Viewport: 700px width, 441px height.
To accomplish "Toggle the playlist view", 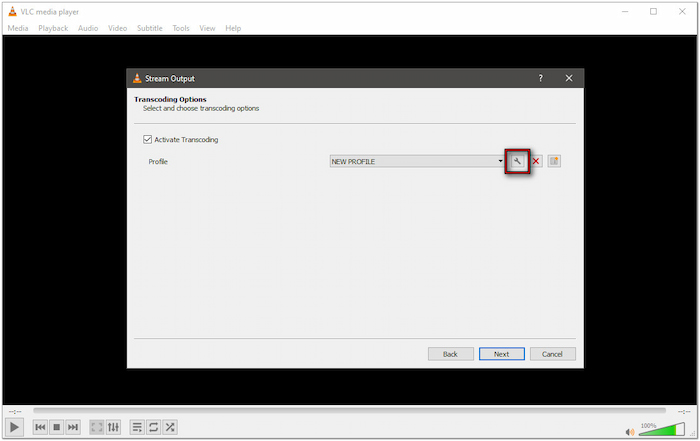I will pyautogui.click(x=137, y=427).
